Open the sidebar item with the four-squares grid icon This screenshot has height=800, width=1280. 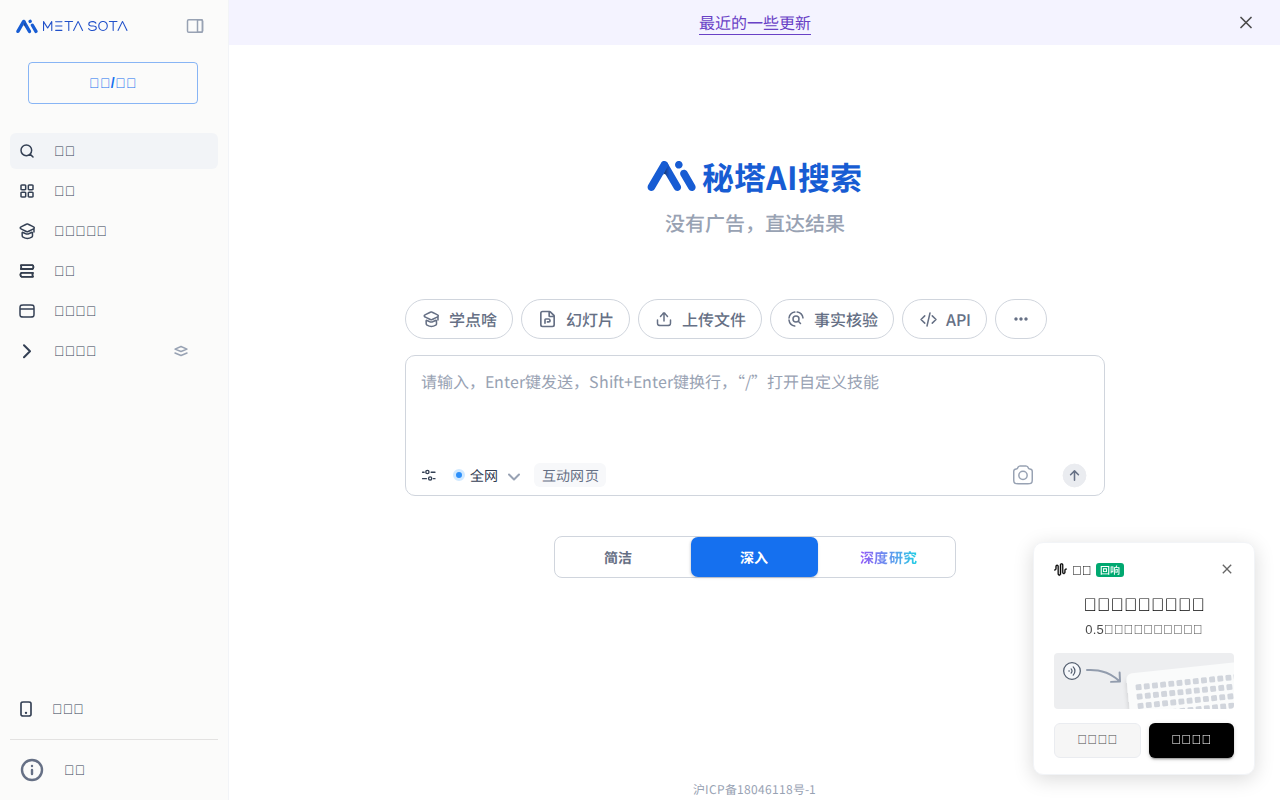[114, 191]
